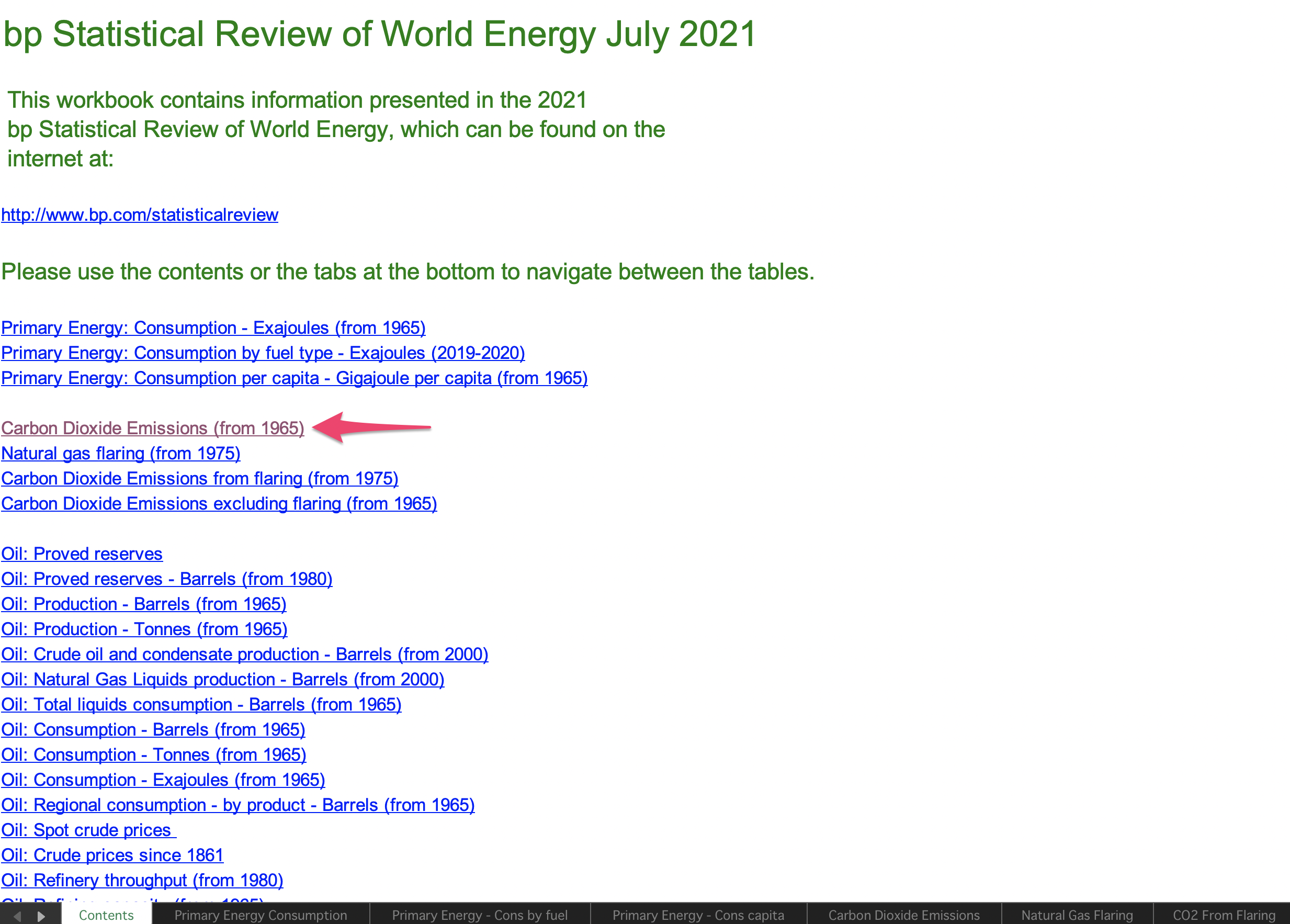Open the Oil: Proved reserves link
Image resolution: width=1290 pixels, height=924 pixels.
click(x=82, y=554)
